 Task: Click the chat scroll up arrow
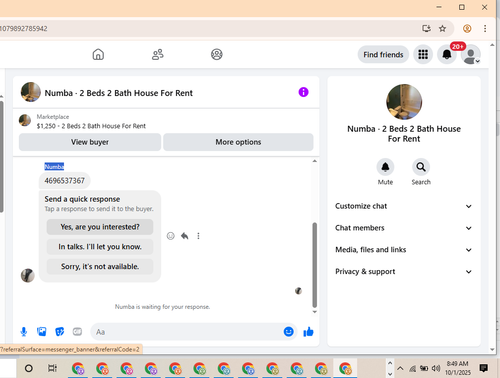tap(314, 161)
